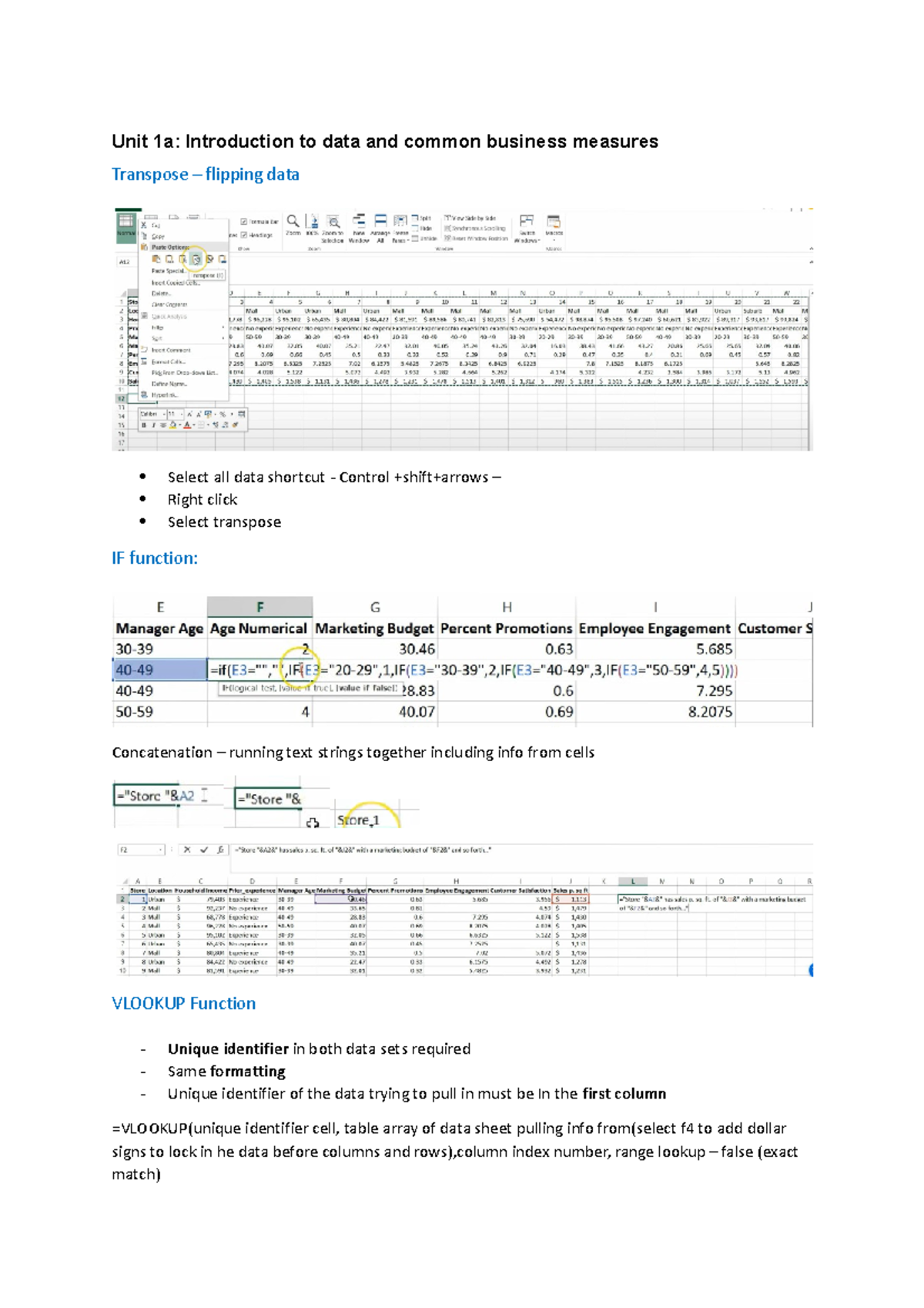Click the Insert Function fx icon

pyautogui.click(x=220, y=850)
